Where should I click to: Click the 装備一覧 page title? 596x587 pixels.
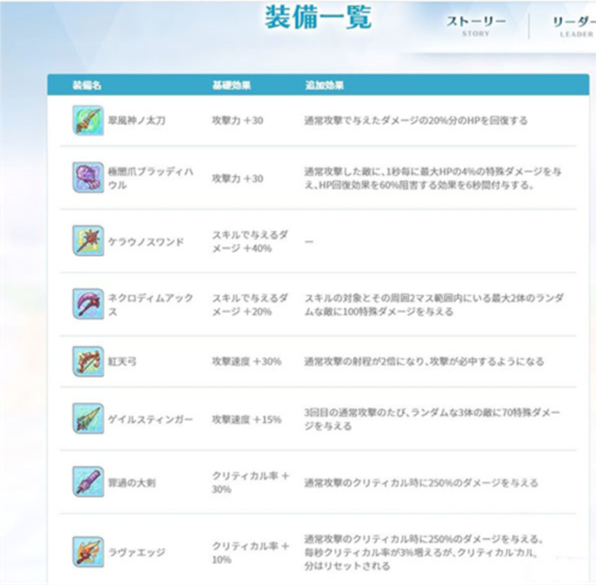(x=318, y=17)
